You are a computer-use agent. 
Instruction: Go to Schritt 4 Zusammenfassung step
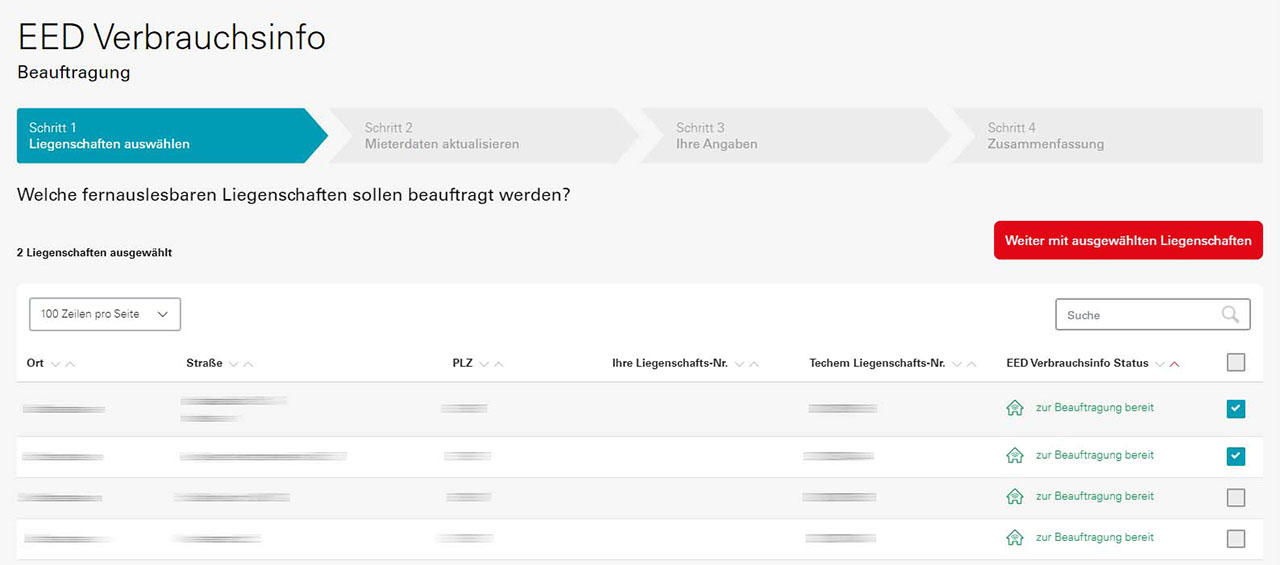tap(1107, 136)
